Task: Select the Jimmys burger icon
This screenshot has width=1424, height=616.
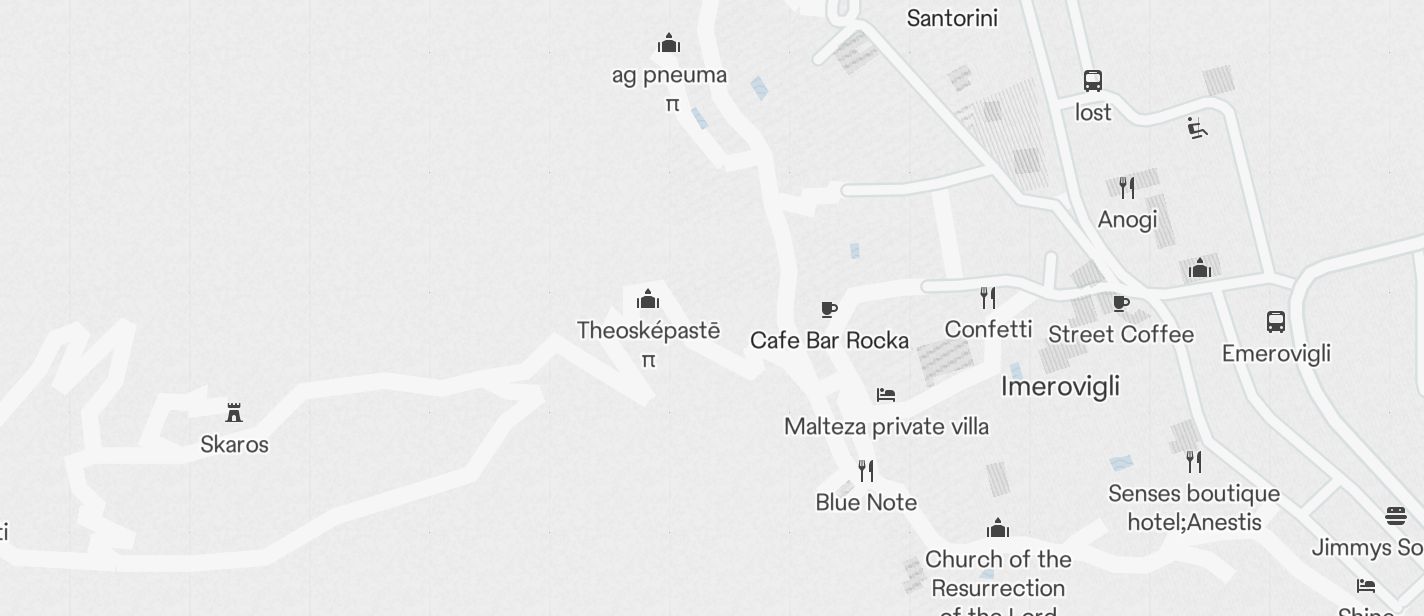Action: [x=1396, y=516]
